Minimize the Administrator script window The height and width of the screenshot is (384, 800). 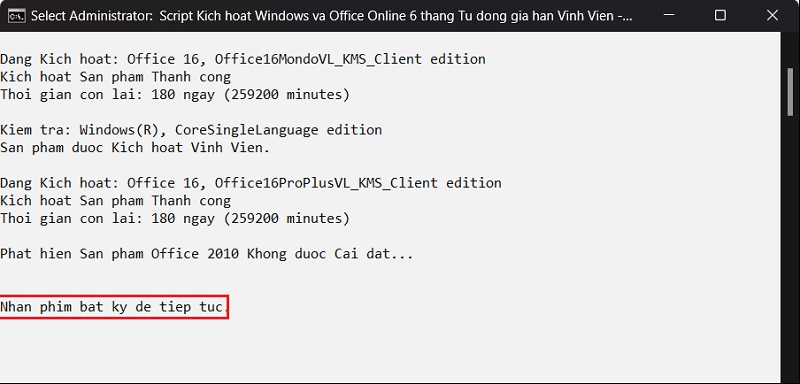click(x=667, y=15)
